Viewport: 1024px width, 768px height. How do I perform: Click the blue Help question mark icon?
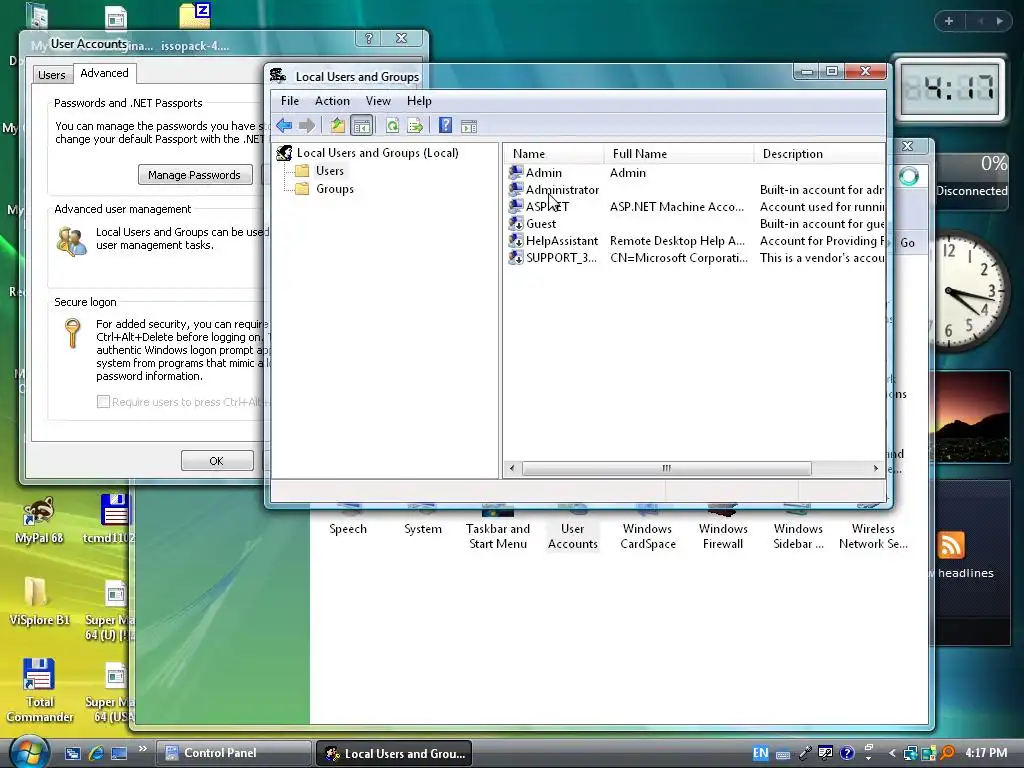[x=445, y=125]
